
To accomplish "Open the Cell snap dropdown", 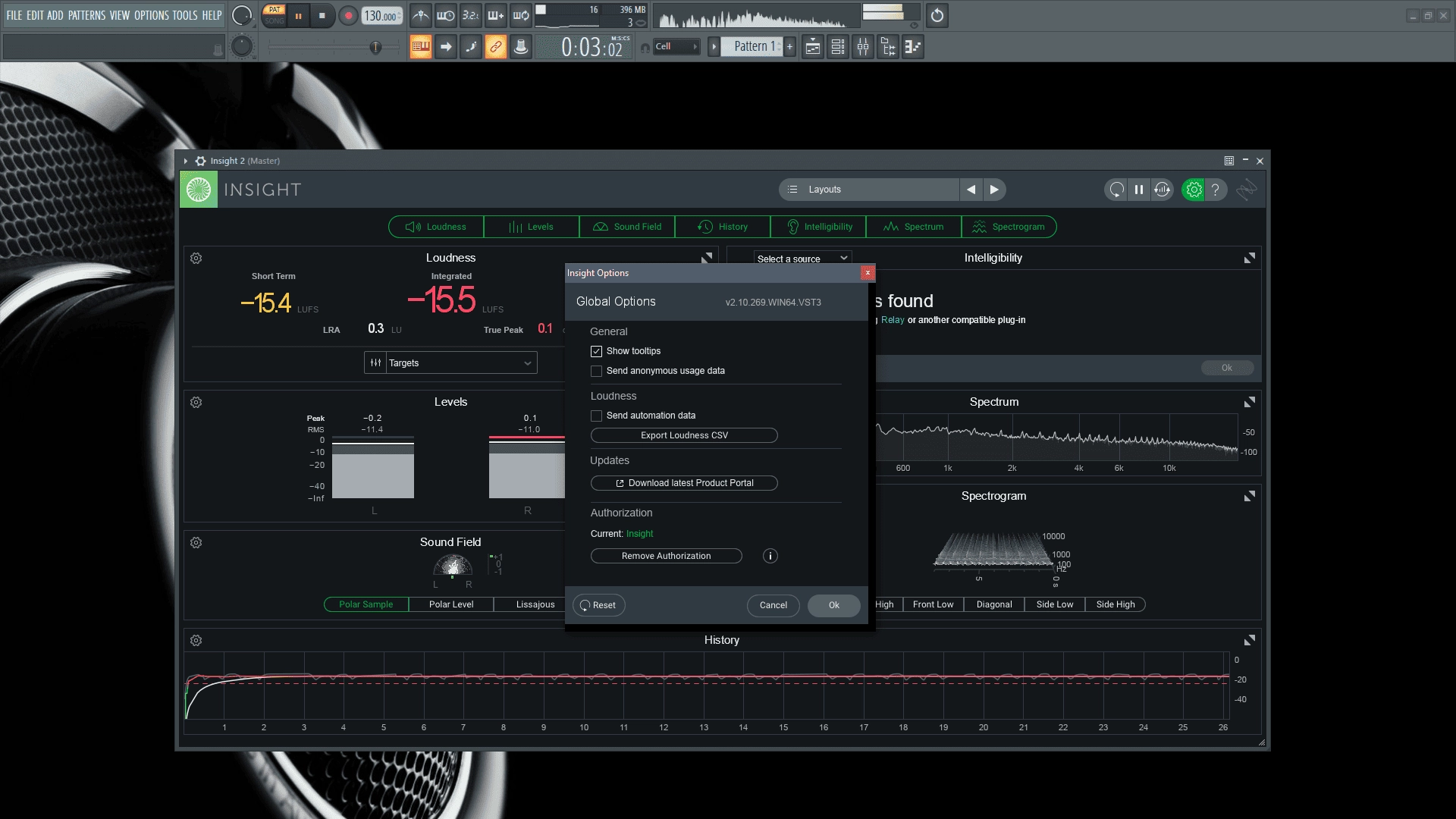I will tap(676, 47).
